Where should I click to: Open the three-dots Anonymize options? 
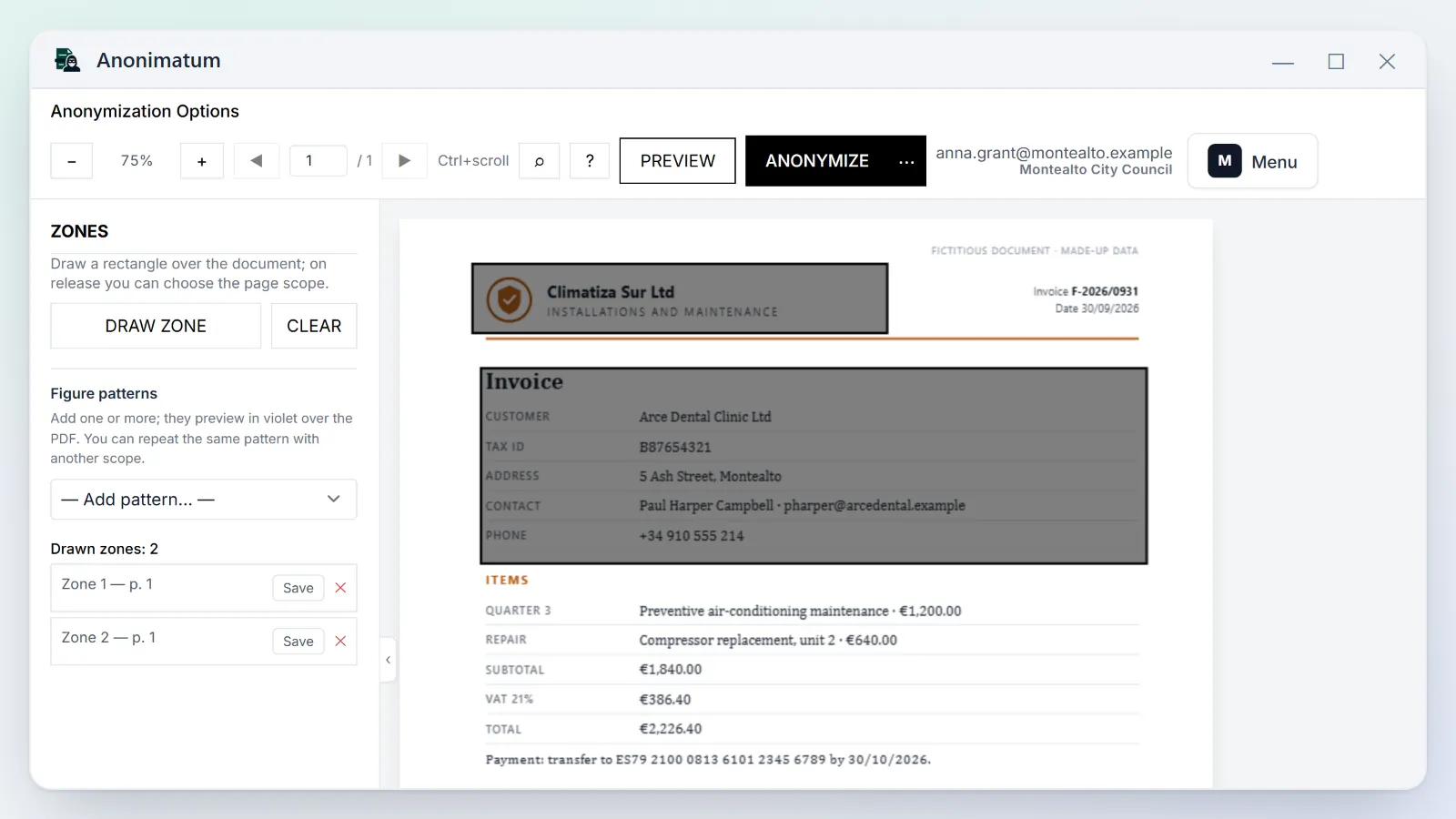click(906, 161)
